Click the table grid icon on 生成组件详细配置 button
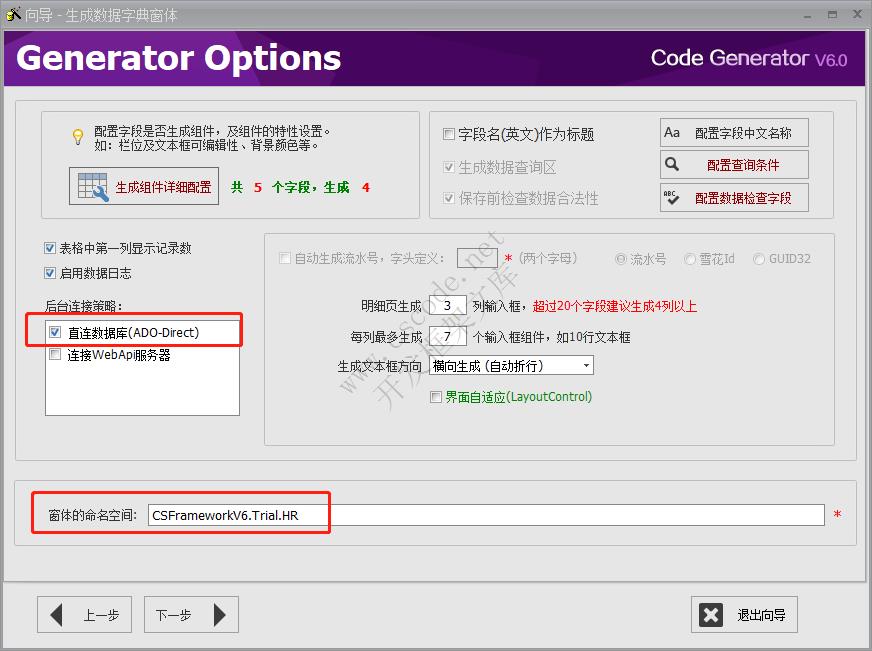This screenshot has width=872, height=651. 90,186
